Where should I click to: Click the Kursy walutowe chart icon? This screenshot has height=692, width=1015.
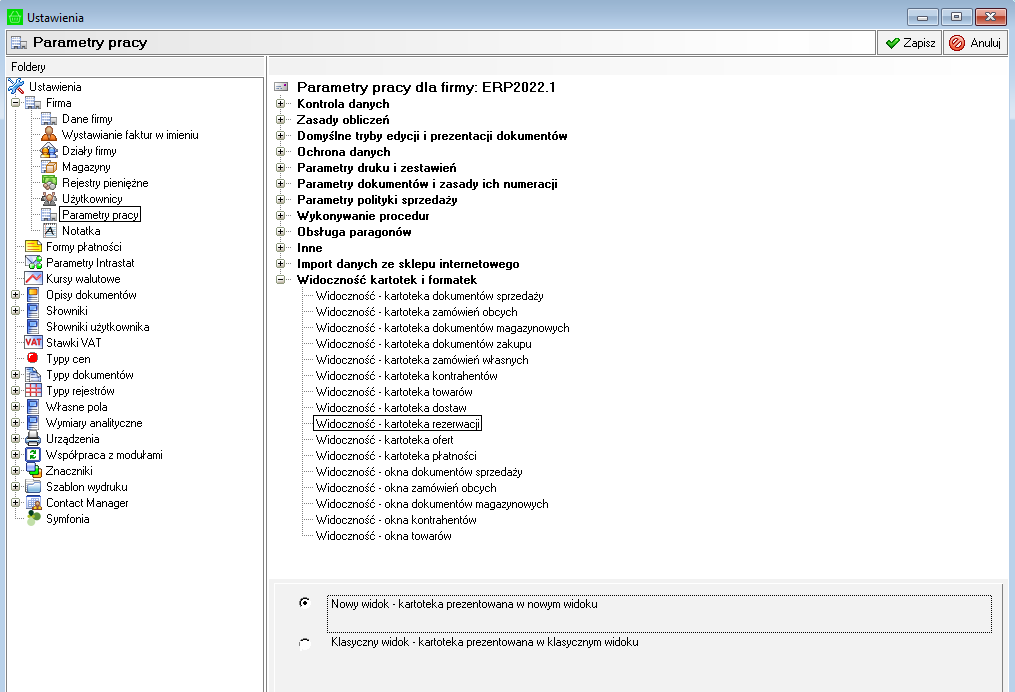point(33,279)
